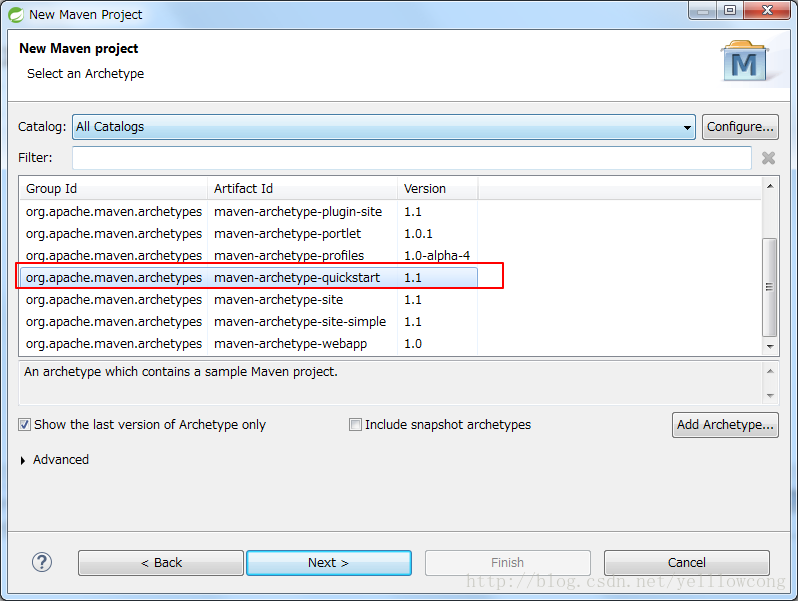Image resolution: width=798 pixels, height=601 pixels.
Task: Go back with the < Back button
Action: (x=161, y=563)
